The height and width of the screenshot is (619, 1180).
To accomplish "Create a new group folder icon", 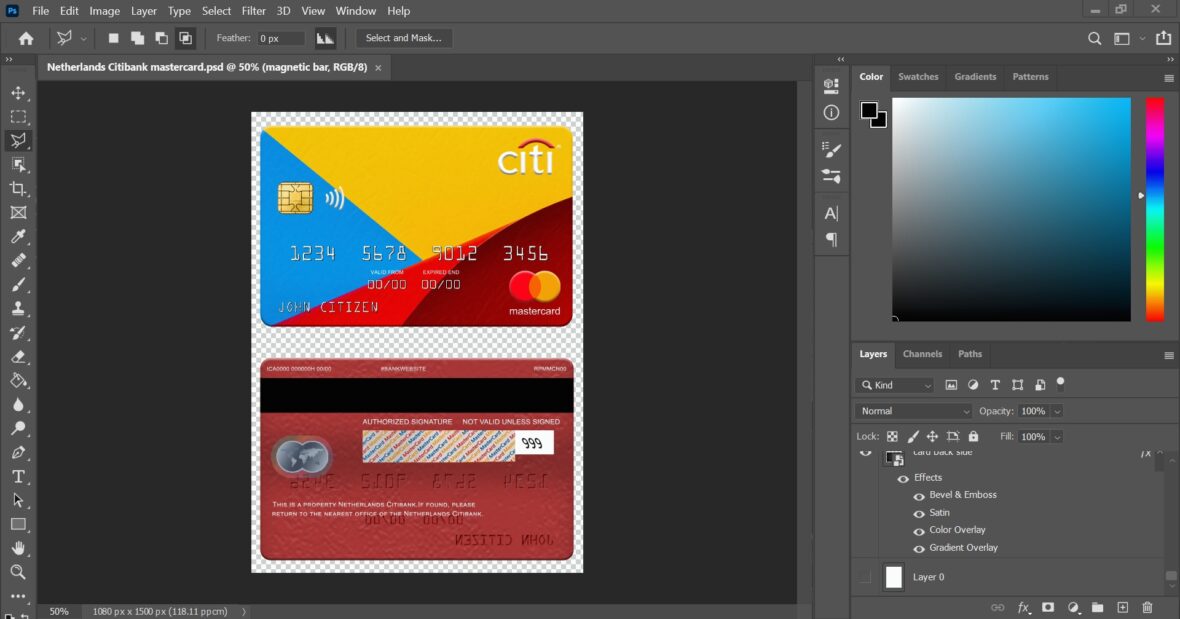I will pos(1097,607).
